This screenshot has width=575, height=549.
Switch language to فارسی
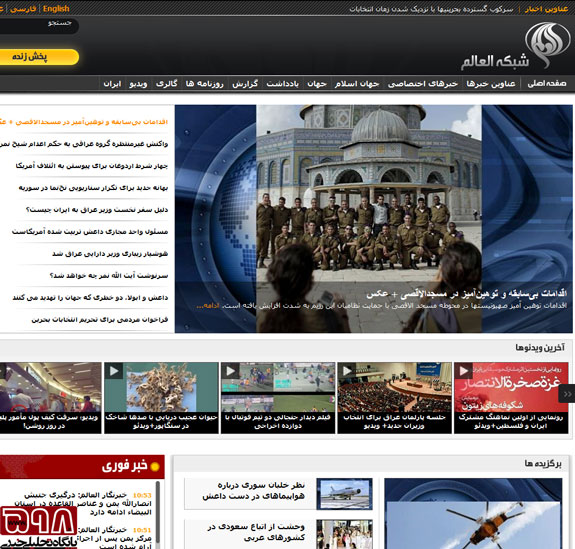(23, 8)
